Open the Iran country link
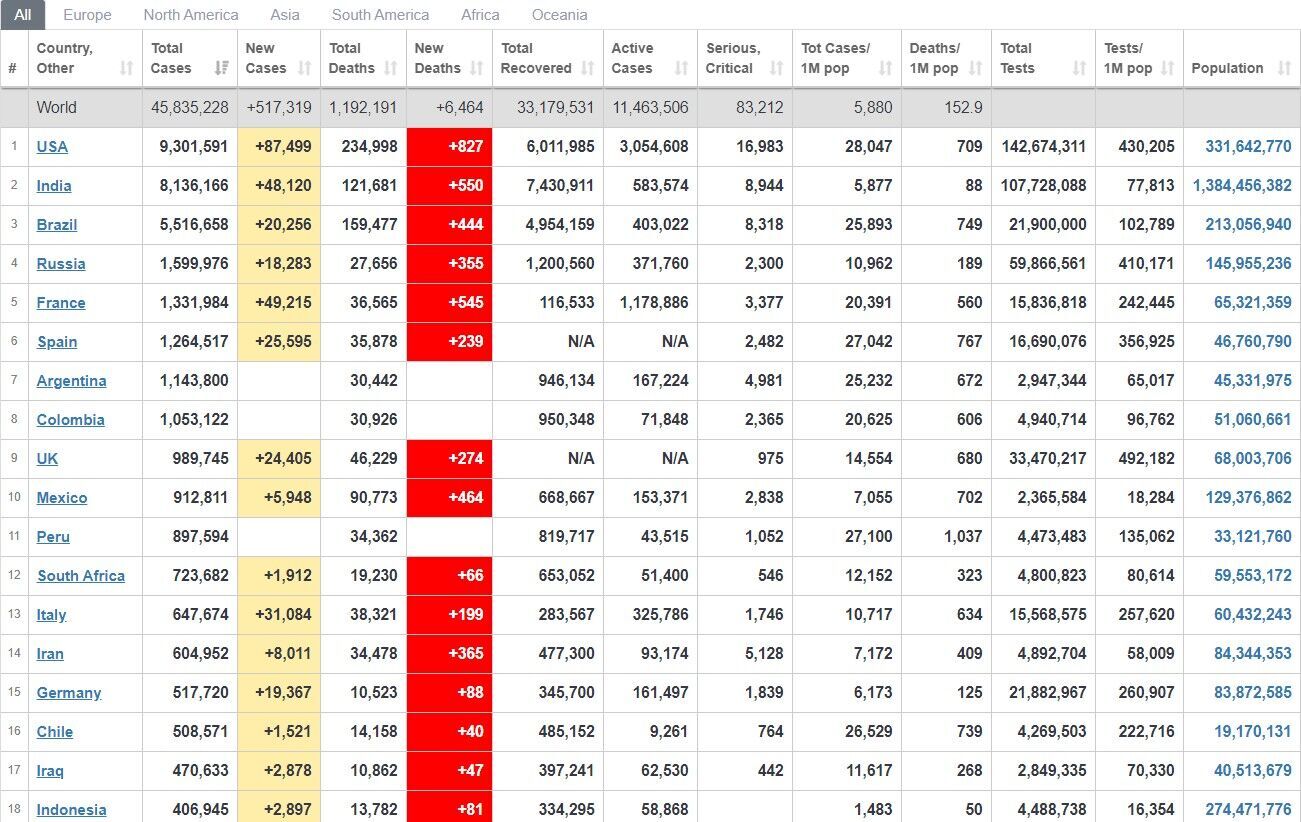The width and height of the screenshot is (1301, 822). point(50,654)
